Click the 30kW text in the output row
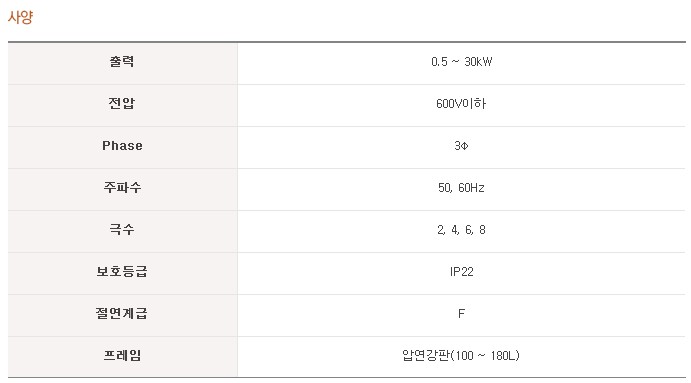This screenshot has height=383, width=691. point(478,62)
